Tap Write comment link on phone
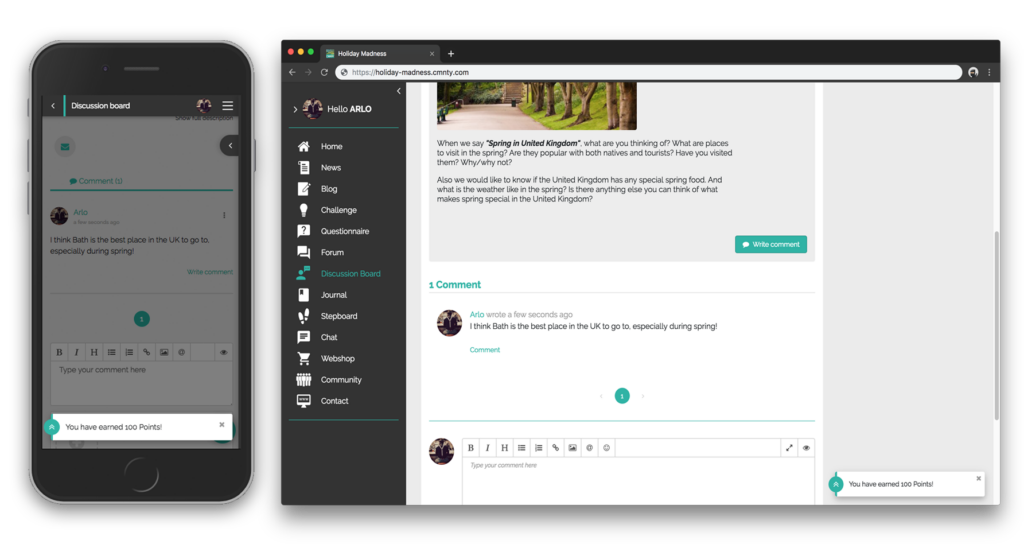Viewport: 1024px width, 544px height. click(x=210, y=272)
